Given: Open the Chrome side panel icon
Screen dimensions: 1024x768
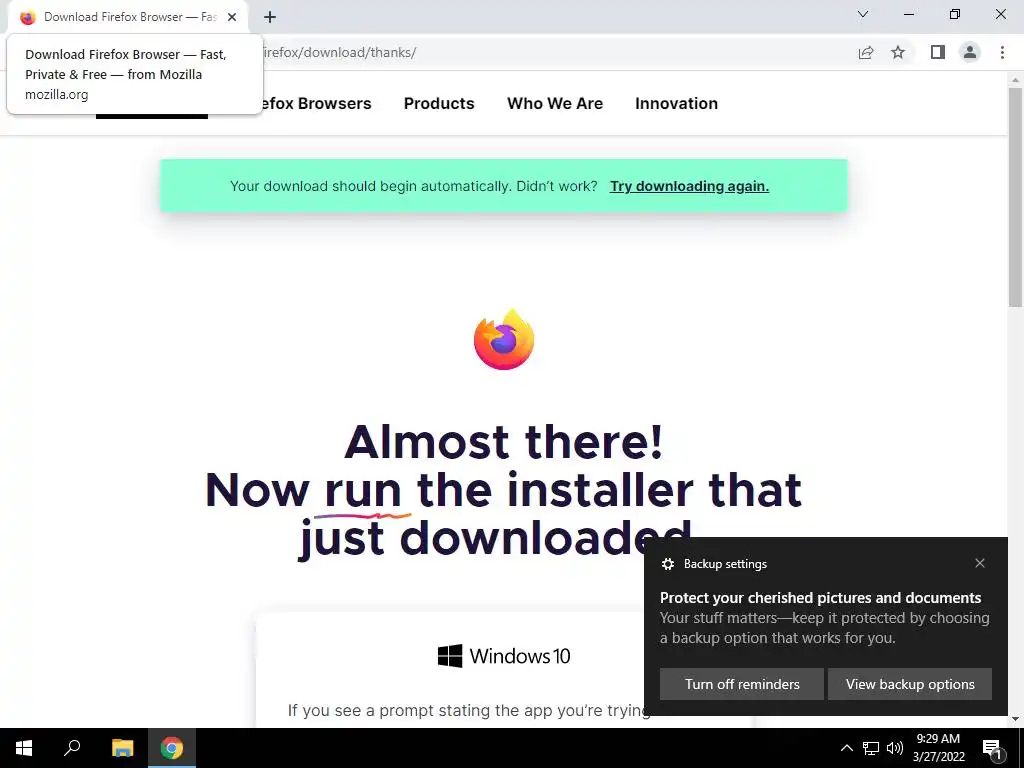Looking at the screenshot, I should (x=938, y=52).
